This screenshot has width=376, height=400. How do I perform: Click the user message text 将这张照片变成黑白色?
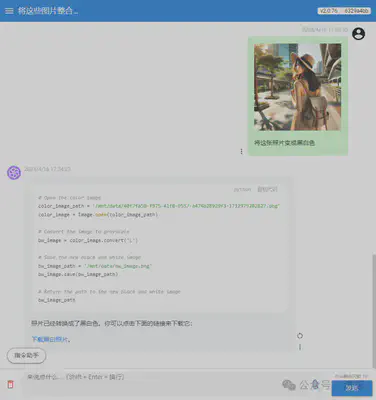tap(284, 143)
